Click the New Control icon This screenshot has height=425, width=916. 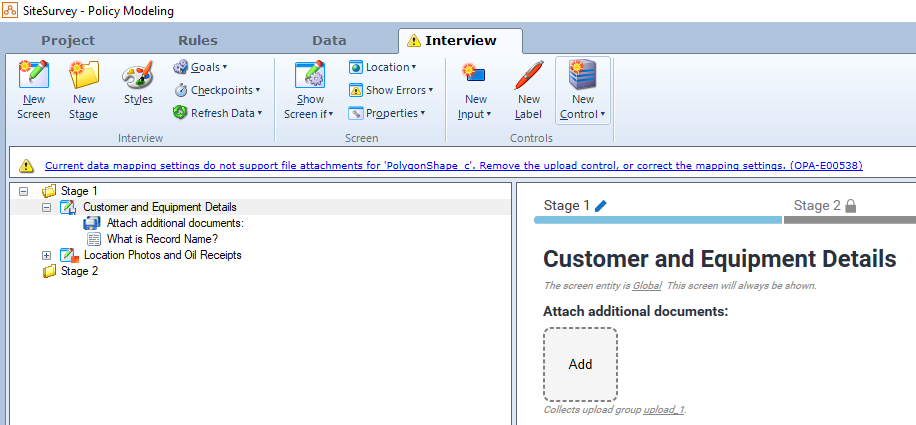click(582, 74)
